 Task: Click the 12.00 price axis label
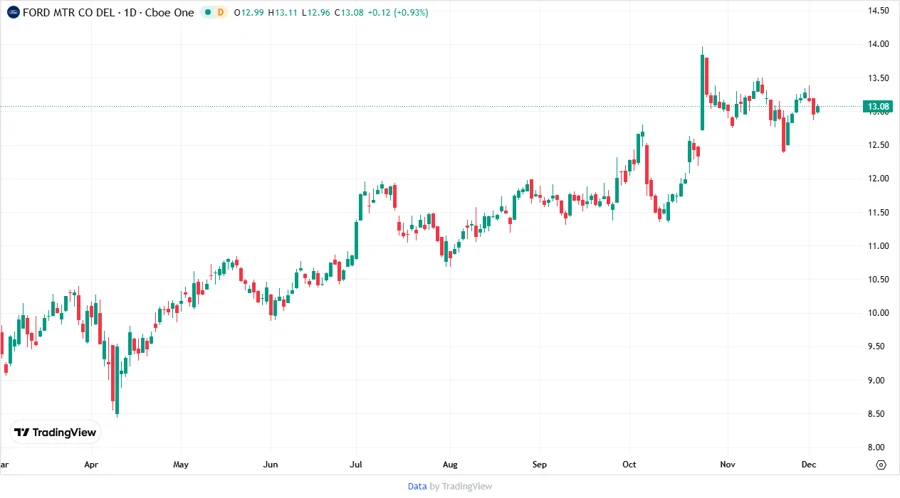pos(878,178)
